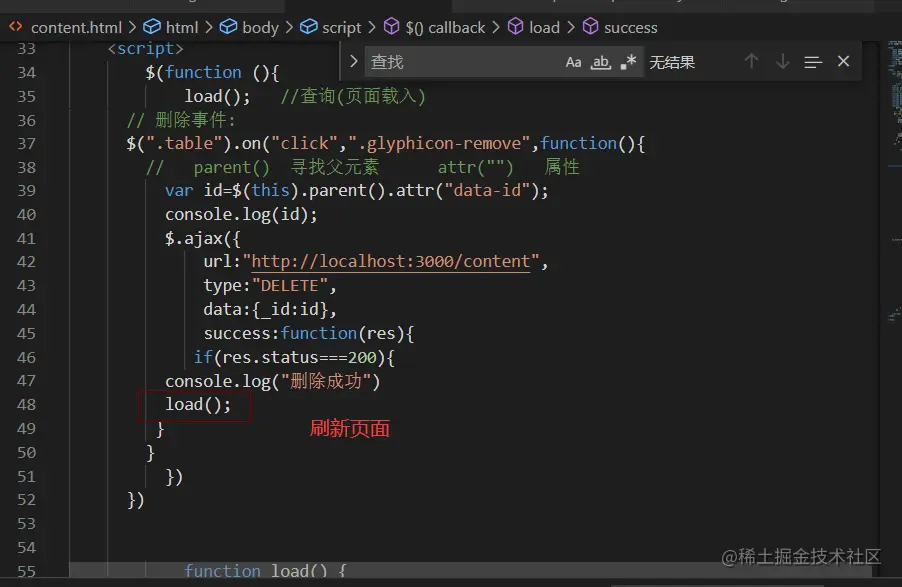Image resolution: width=902 pixels, height=587 pixels.
Task: Close the find widget
Action: click(x=843, y=61)
